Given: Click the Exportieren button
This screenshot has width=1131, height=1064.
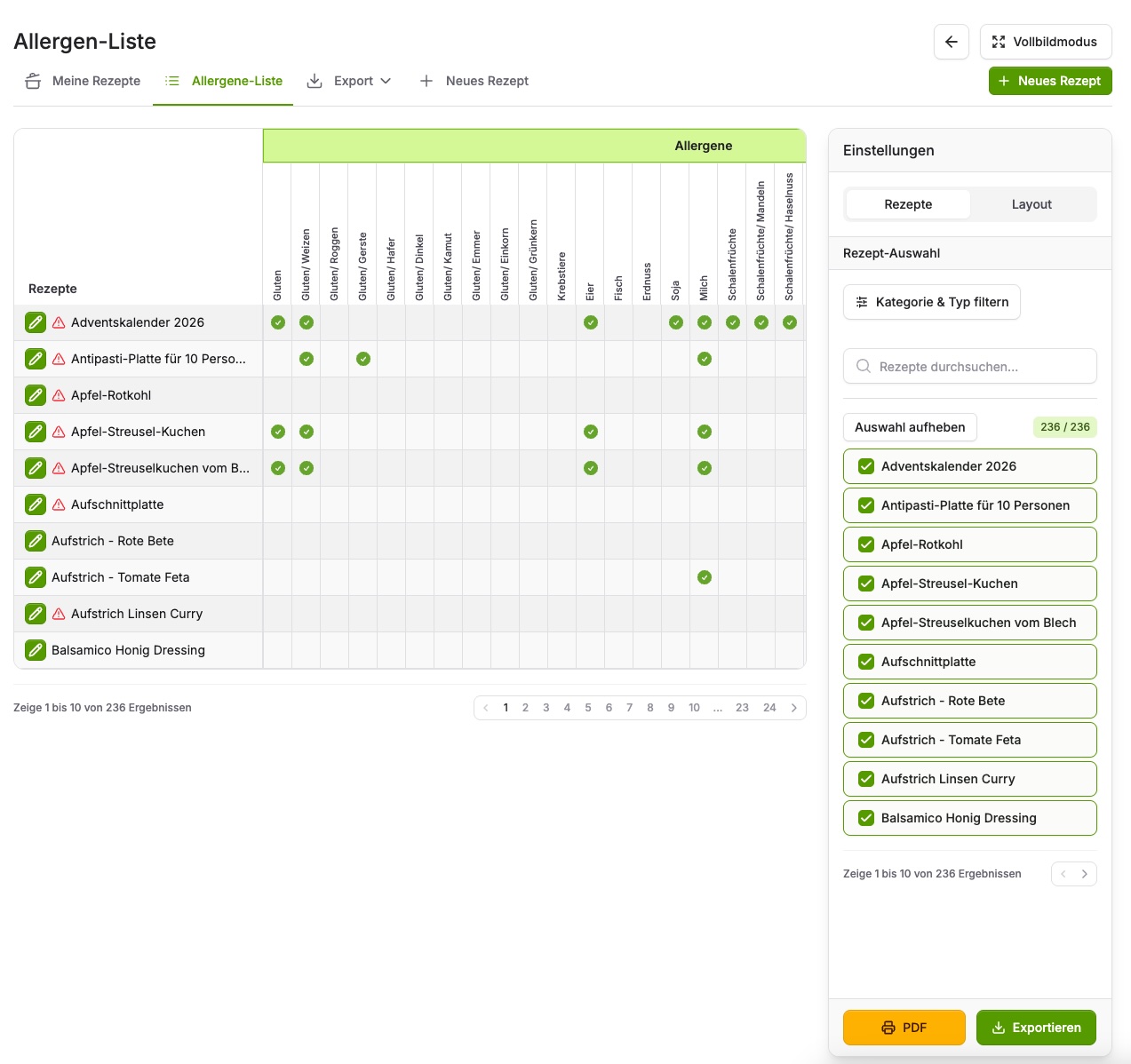Looking at the screenshot, I should pyautogui.click(x=1036, y=1028).
